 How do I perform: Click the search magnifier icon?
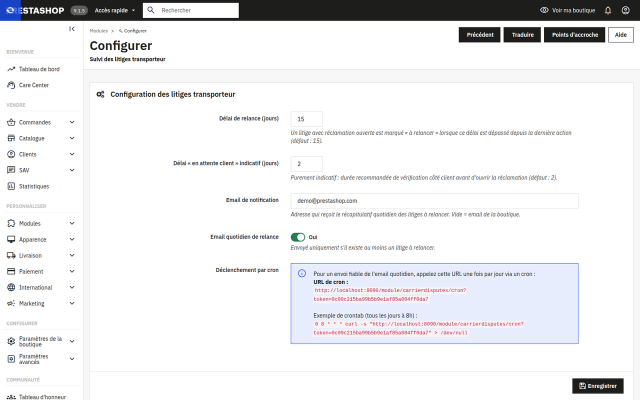point(151,10)
